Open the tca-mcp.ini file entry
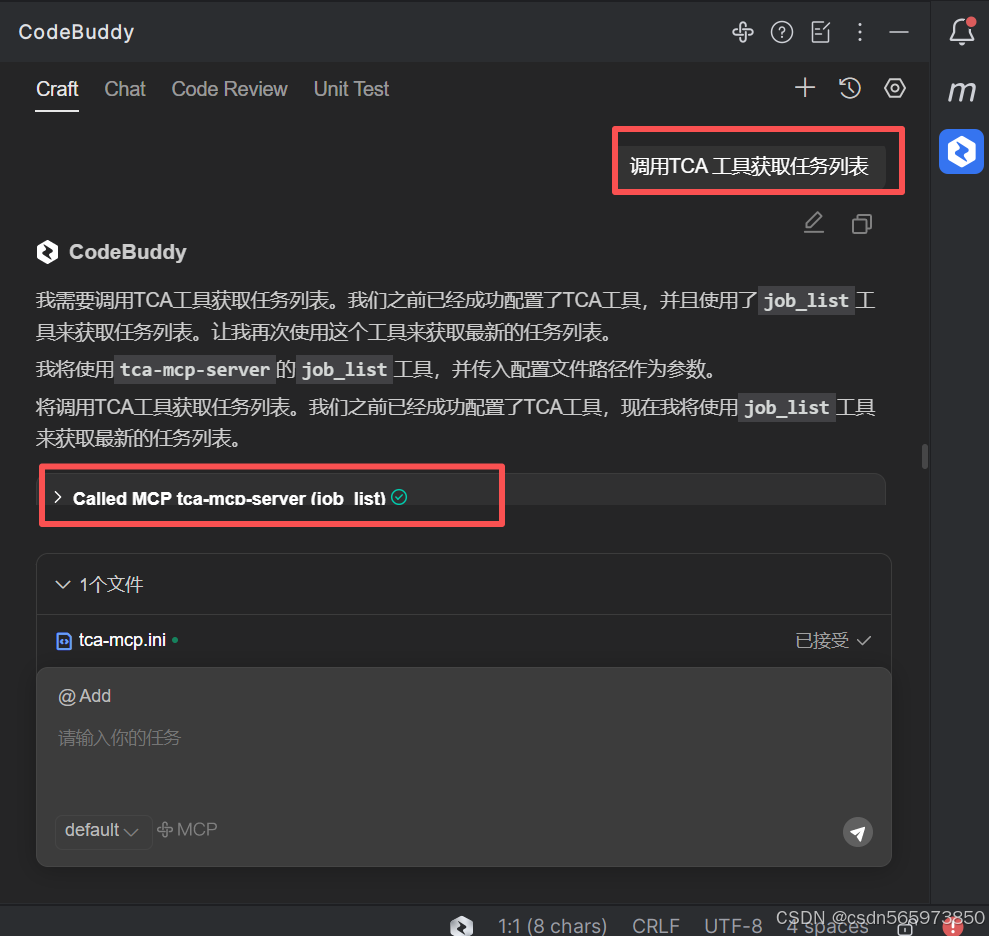 coord(464,641)
